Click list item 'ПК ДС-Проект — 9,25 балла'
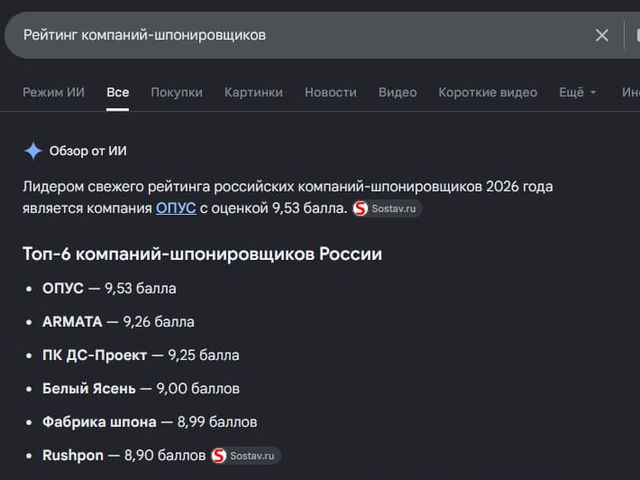This screenshot has height=480, width=640. [x=141, y=355]
